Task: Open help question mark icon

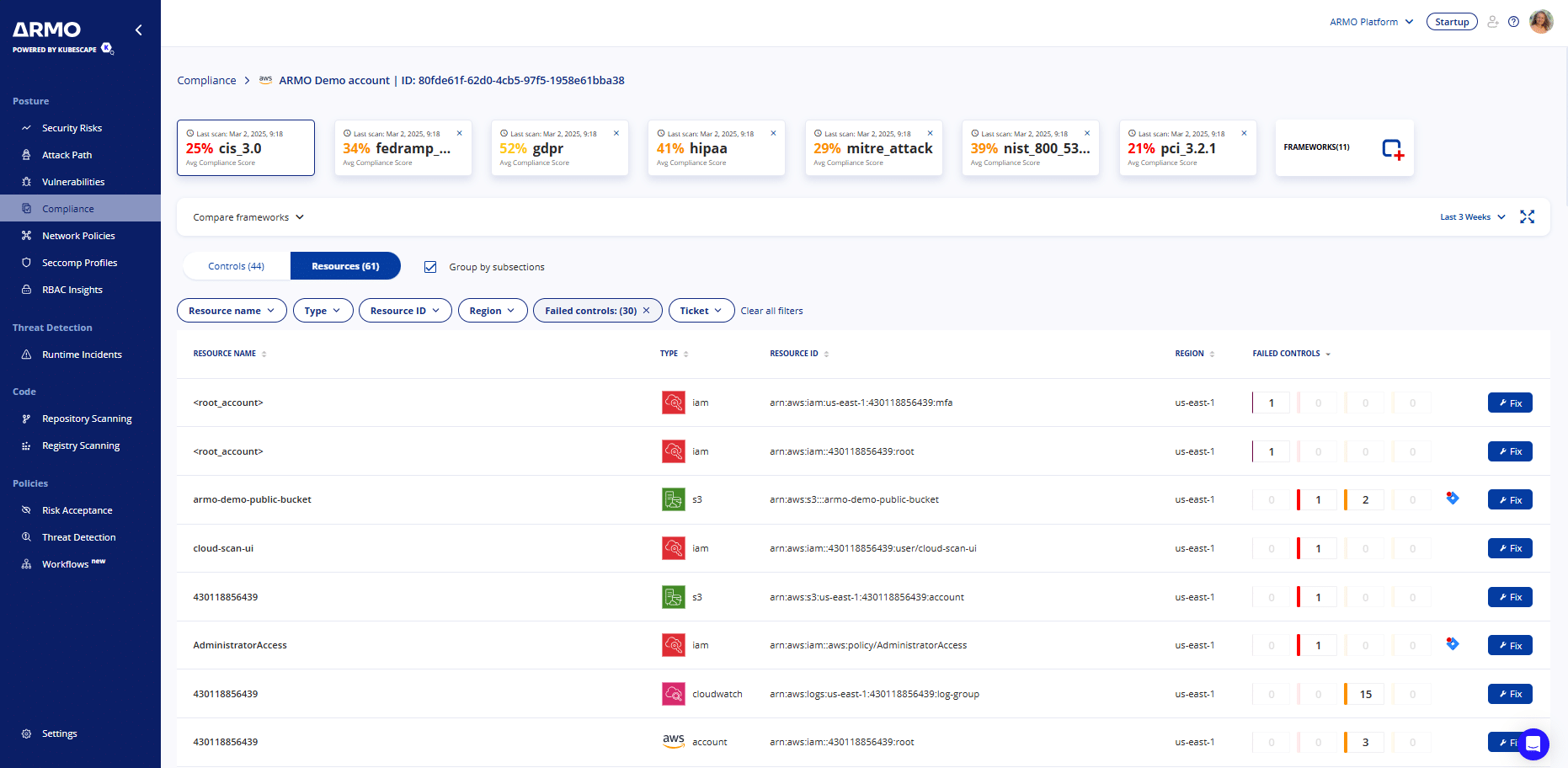Action: tap(1513, 22)
